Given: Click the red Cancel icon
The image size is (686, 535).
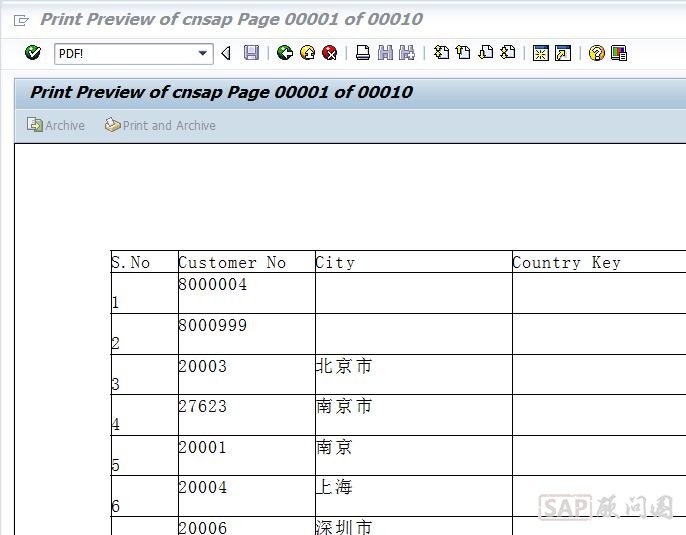Looking at the screenshot, I should (329, 53).
